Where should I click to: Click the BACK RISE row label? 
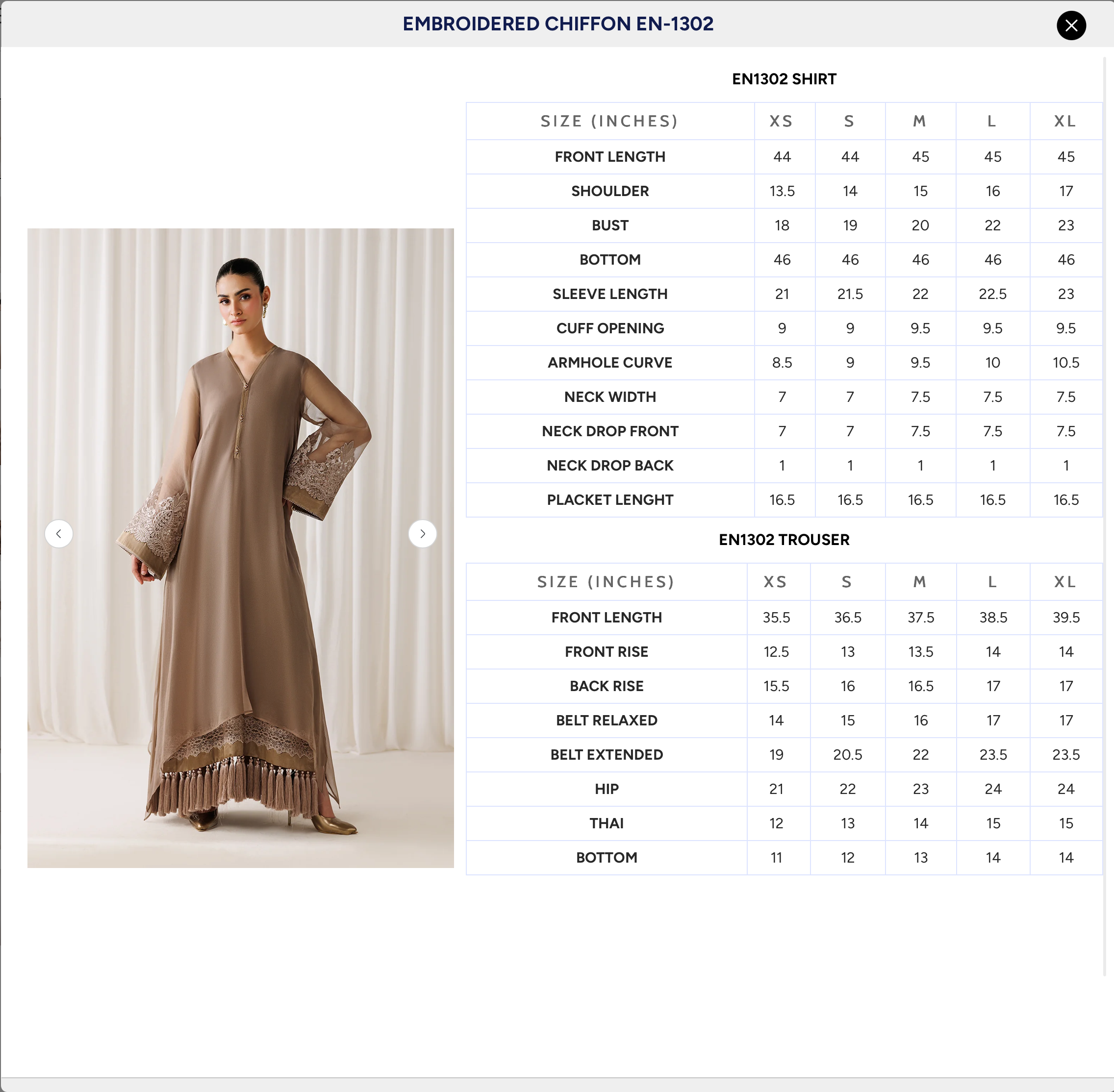click(607, 687)
